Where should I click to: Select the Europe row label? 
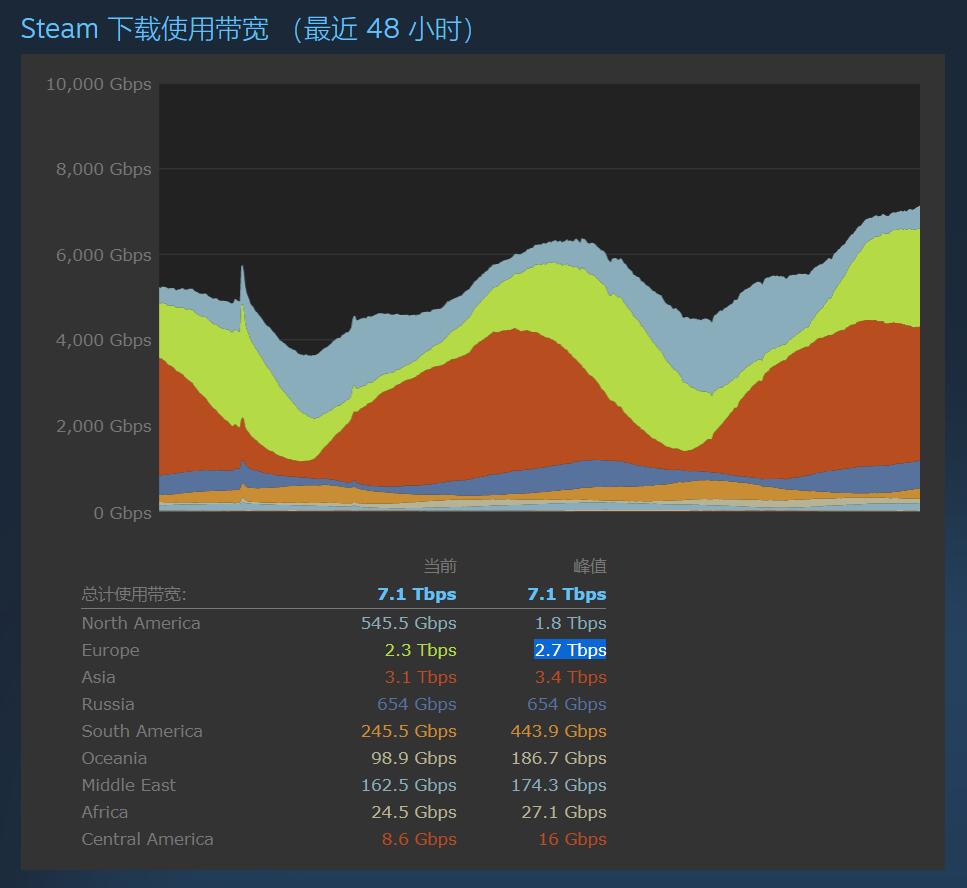coord(111,650)
